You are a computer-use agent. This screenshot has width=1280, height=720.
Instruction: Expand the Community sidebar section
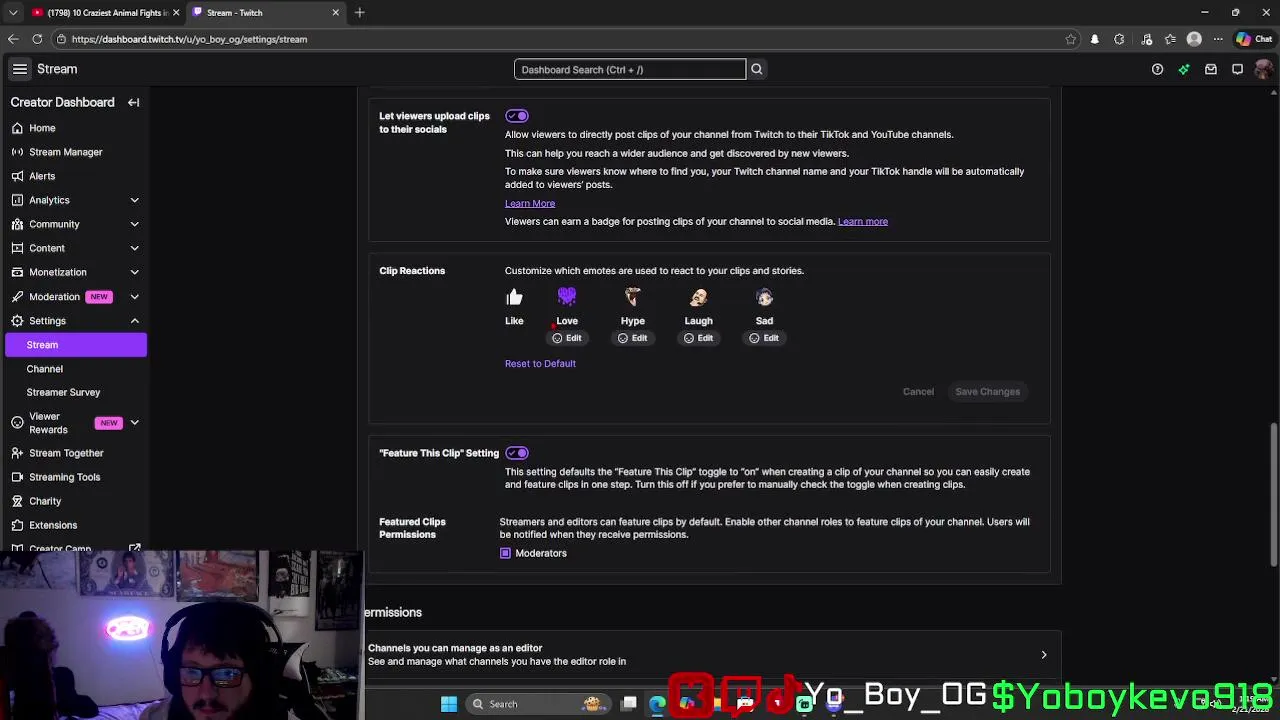(134, 224)
